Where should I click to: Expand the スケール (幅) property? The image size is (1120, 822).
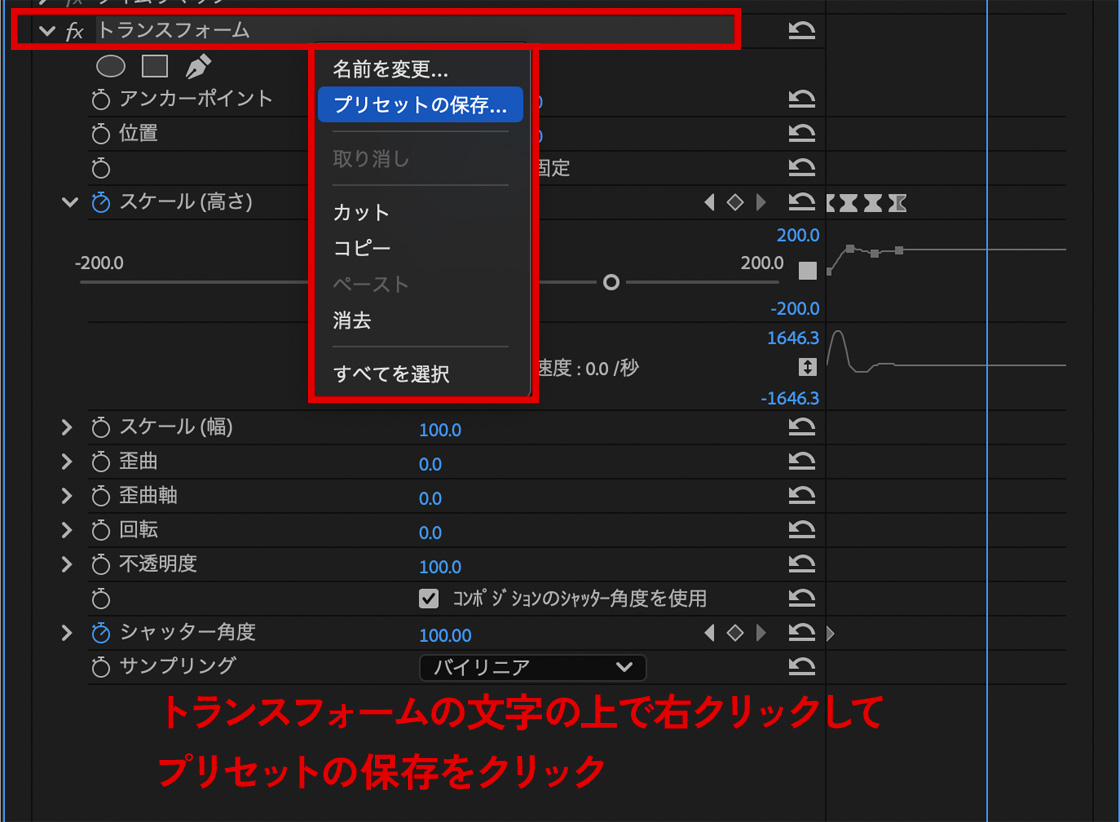point(67,428)
